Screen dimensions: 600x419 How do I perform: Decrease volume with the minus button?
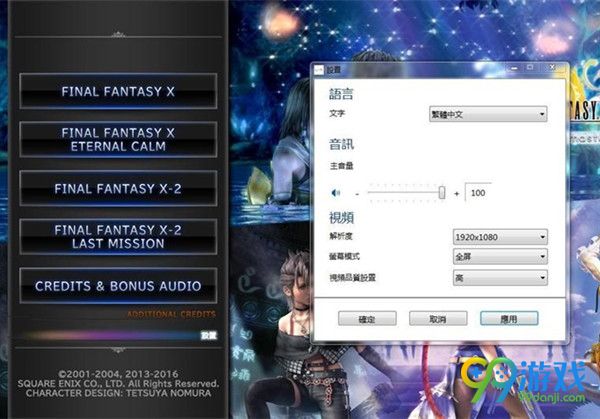click(x=357, y=194)
